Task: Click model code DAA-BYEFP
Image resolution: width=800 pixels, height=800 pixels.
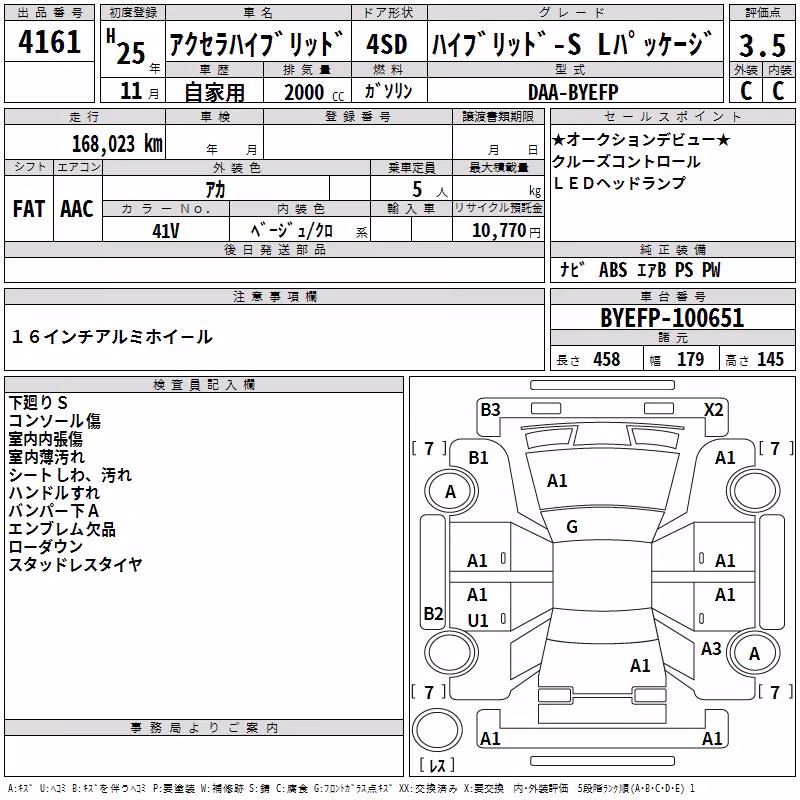Action: click(x=573, y=92)
